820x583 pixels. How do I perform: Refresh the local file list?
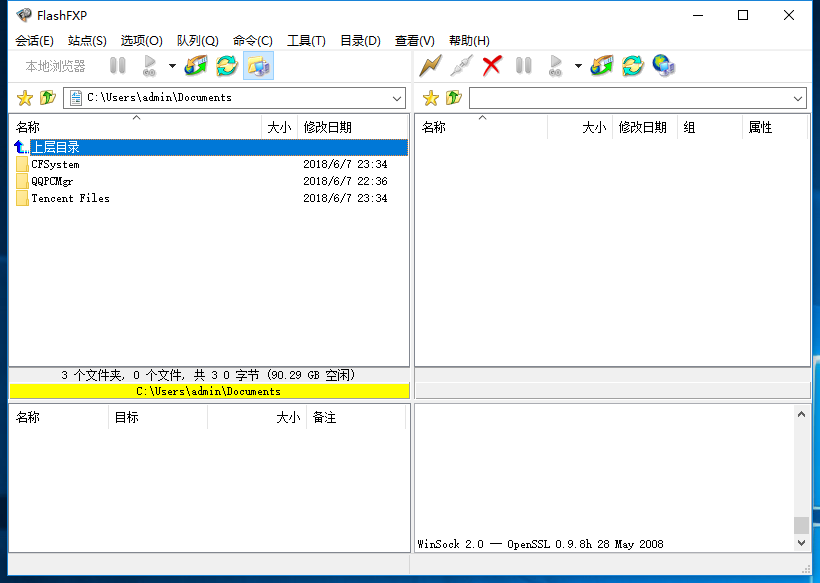227,66
